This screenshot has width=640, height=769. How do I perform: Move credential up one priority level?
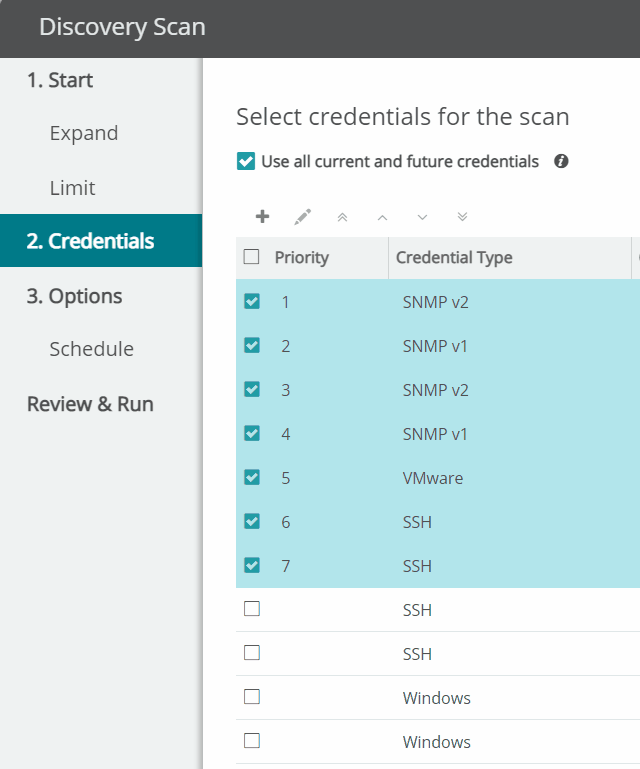382,217
